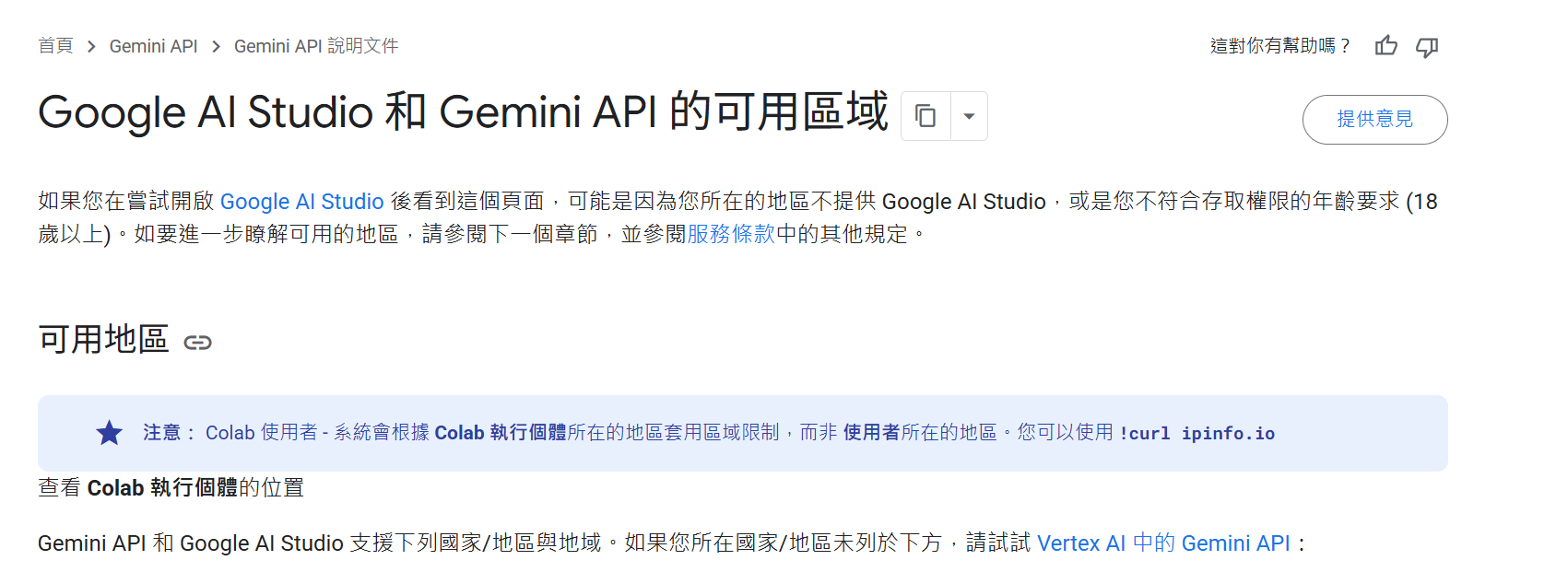This screenshot has width=1568, height=572.
Task: Open Gemini API 說明文件 breadcrumb
Action: tap(316, 46)
